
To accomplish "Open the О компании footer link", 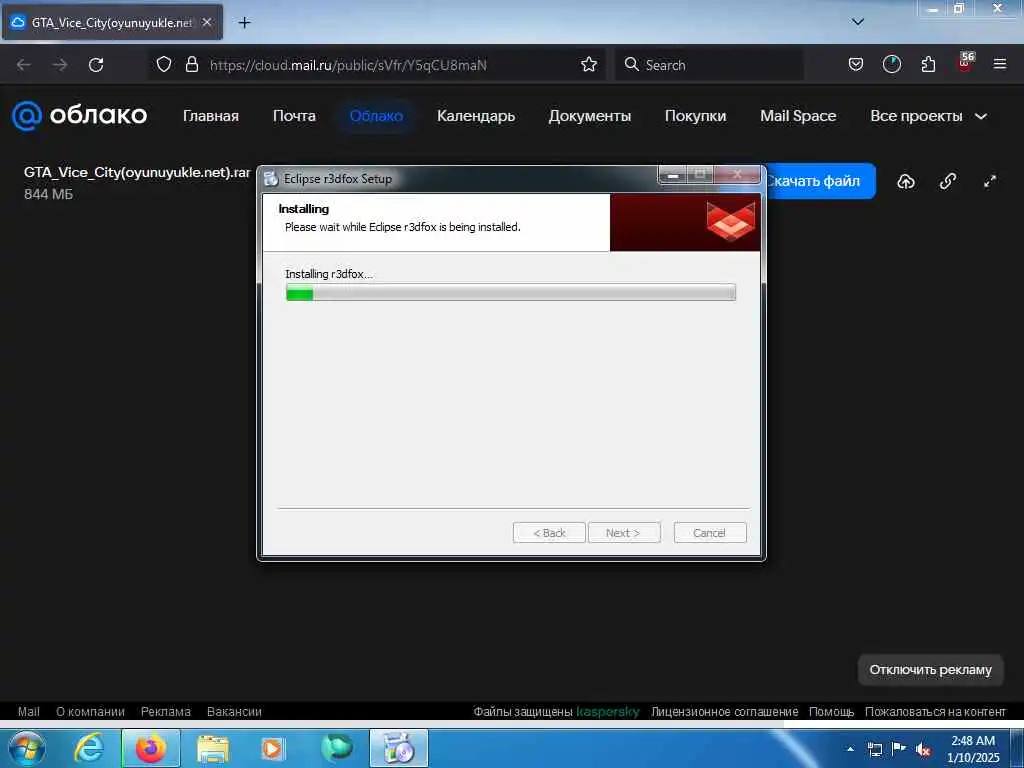I will [x=90, y=711].
